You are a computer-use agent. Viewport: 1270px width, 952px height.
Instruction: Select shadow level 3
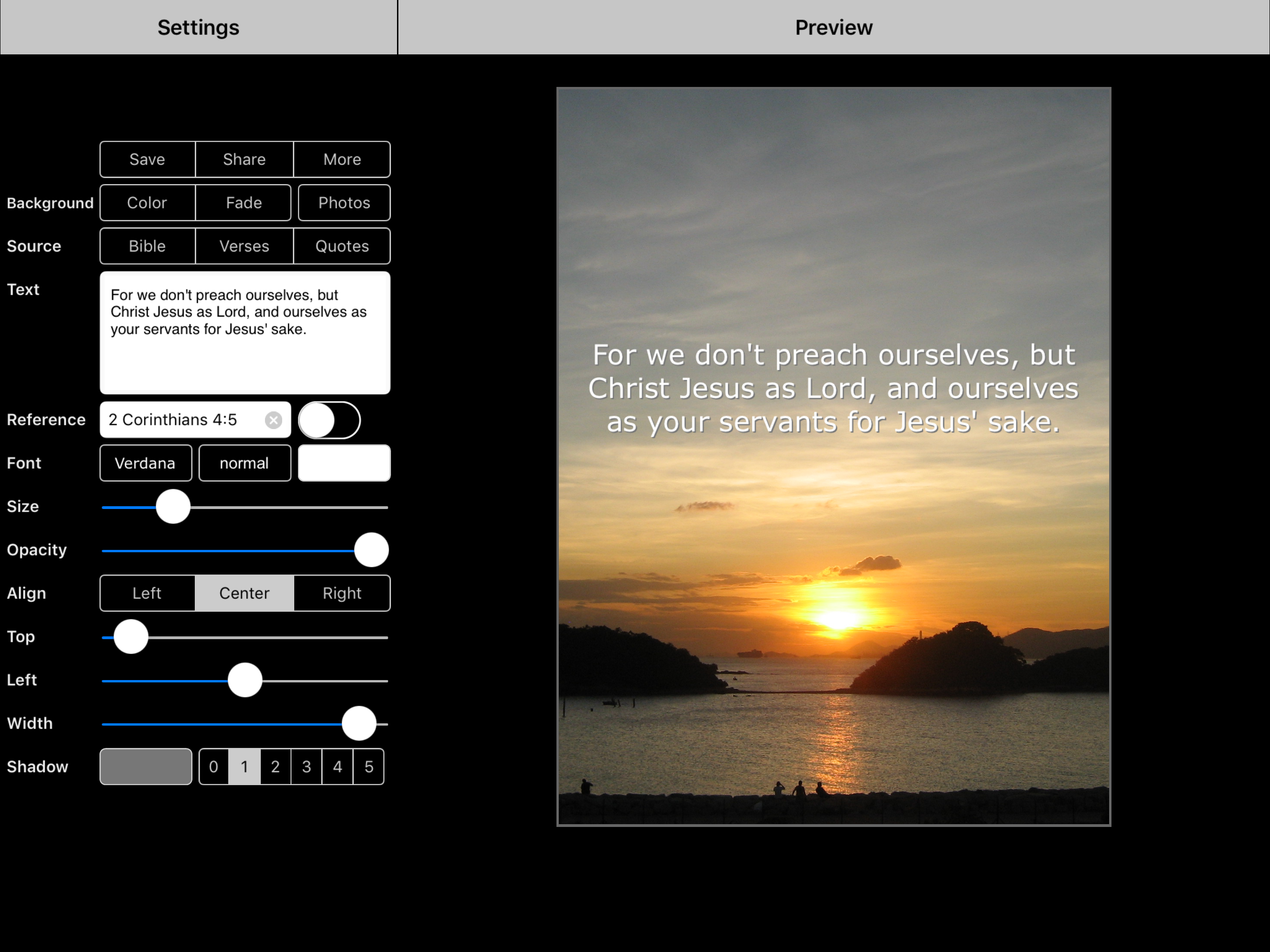pyautogui.click(x=307, y=767)
